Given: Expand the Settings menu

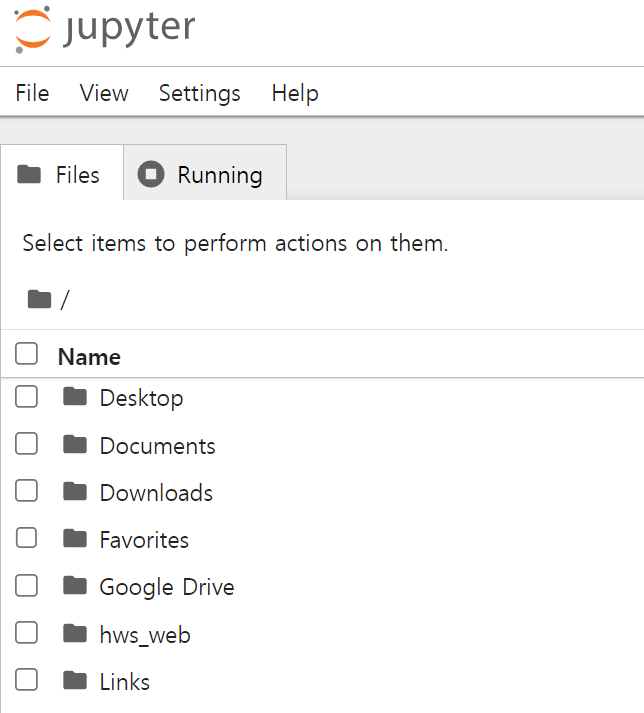Looking at the screenshot, I should tap(199, 93).
